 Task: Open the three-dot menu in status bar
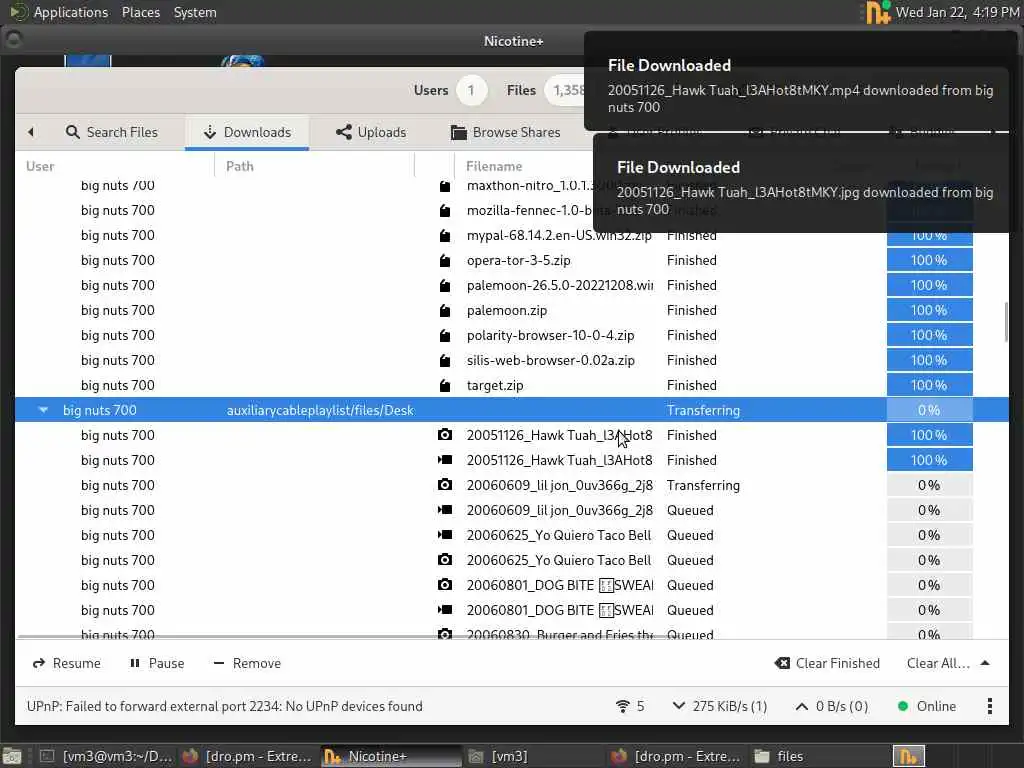[989, 706]
